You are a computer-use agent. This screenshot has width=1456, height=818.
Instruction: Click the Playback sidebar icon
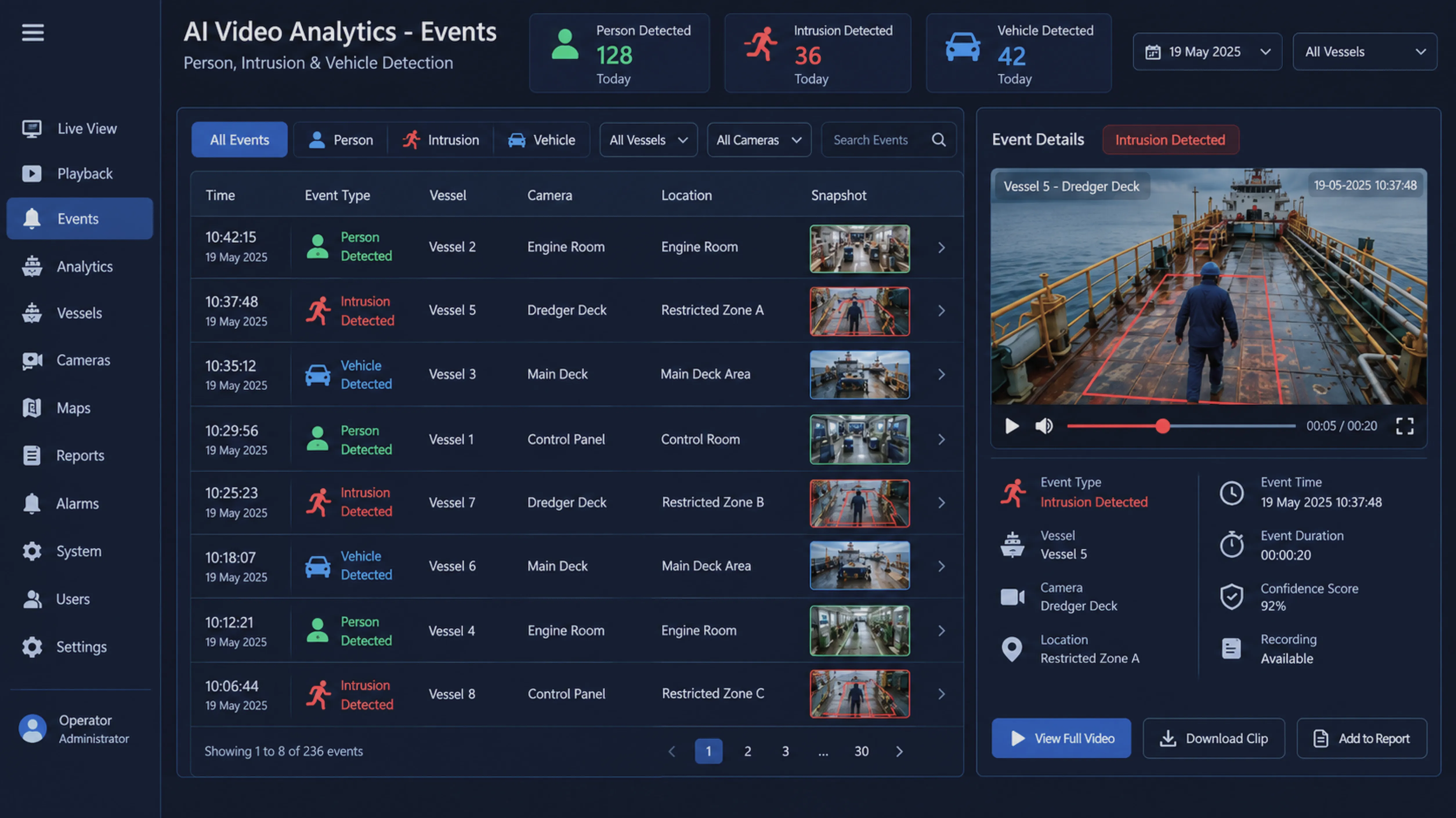coord(32,173)
